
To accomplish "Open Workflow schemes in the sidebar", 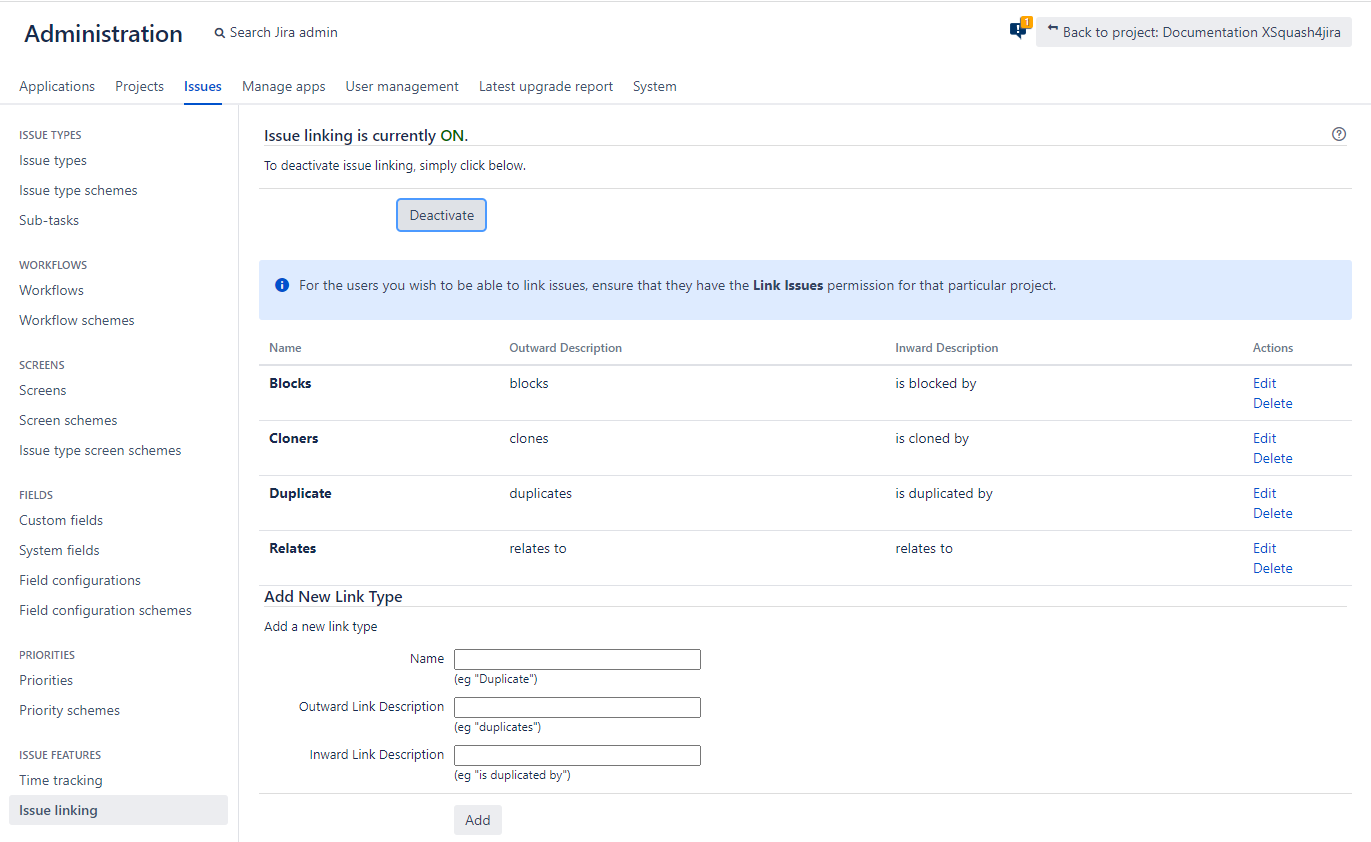I will (76, 319).
